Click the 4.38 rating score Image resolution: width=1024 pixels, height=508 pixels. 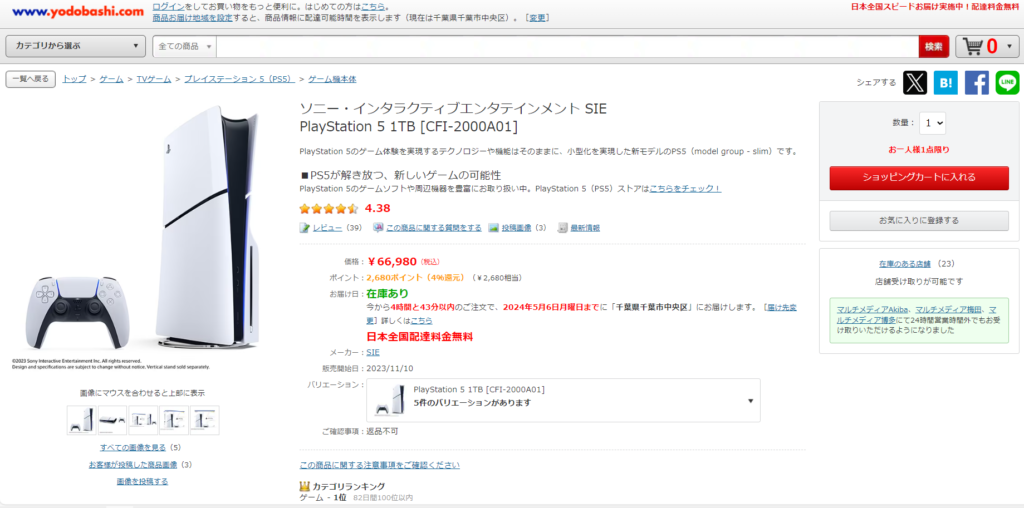[x=377, y=209]
